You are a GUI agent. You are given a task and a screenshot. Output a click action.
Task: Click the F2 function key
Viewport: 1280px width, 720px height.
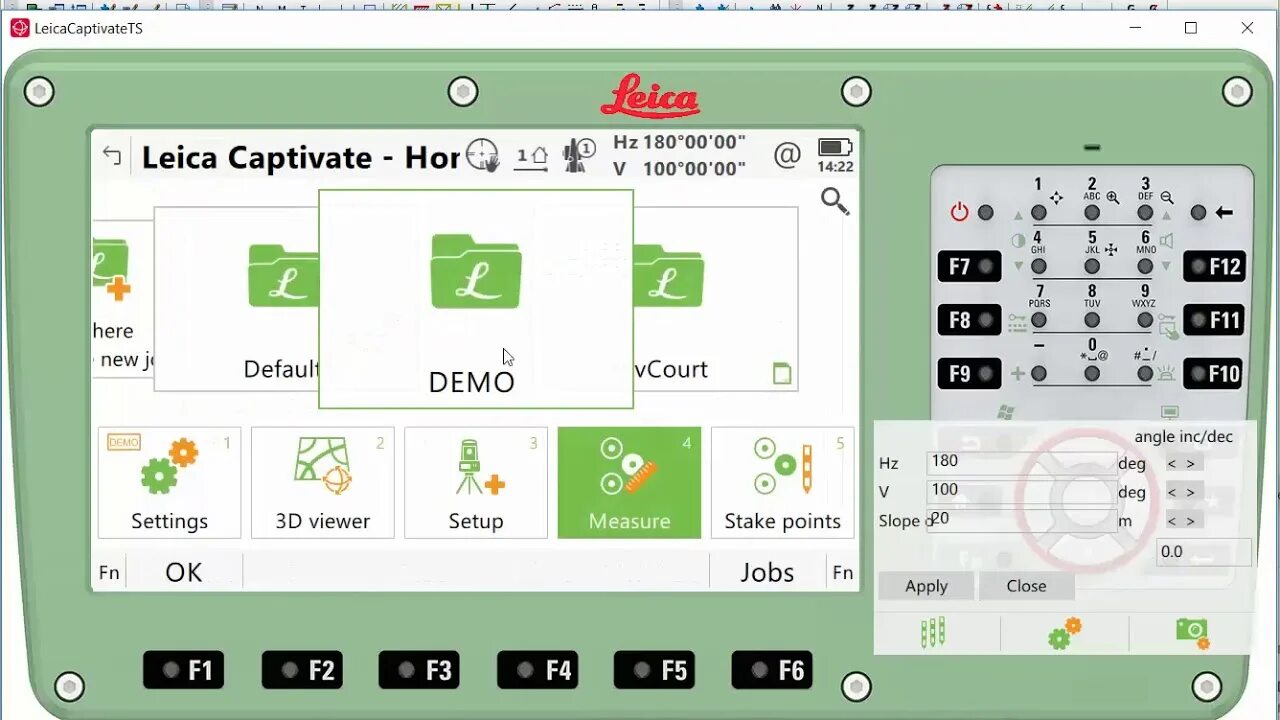coord(302,670)
